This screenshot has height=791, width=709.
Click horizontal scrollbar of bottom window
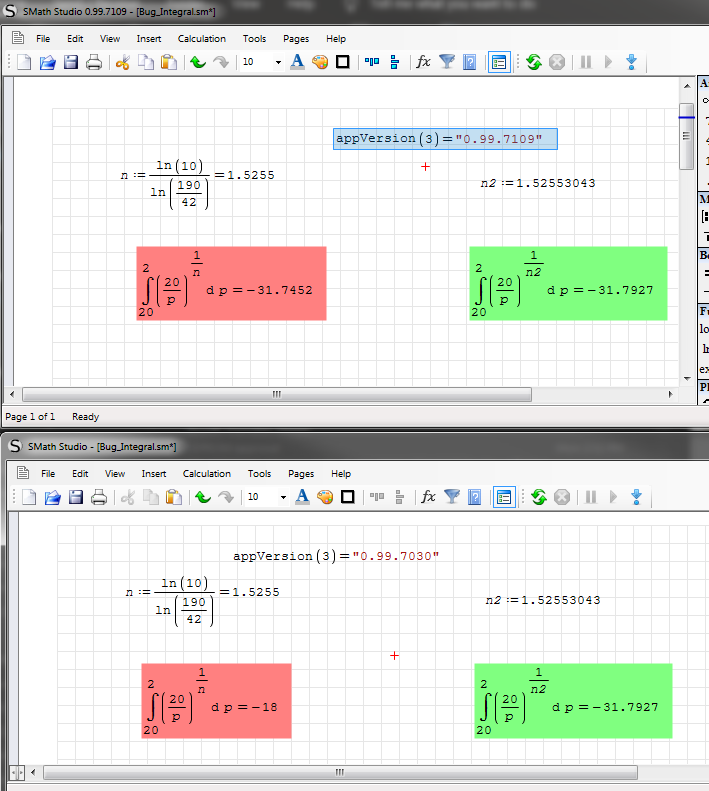click(340, 772)
